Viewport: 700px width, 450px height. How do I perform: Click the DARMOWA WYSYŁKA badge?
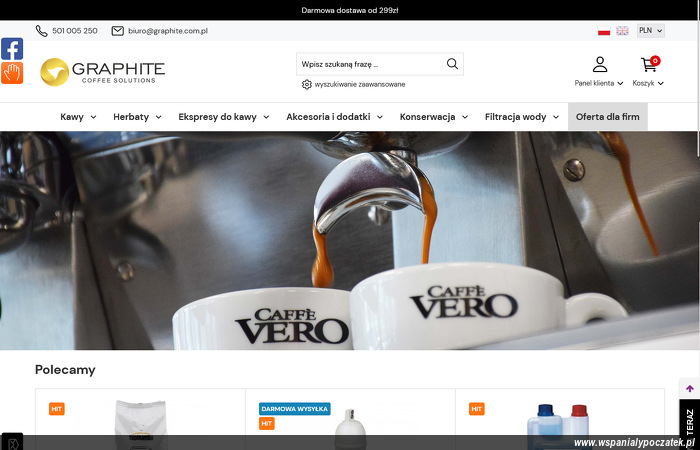pos(295,408)
